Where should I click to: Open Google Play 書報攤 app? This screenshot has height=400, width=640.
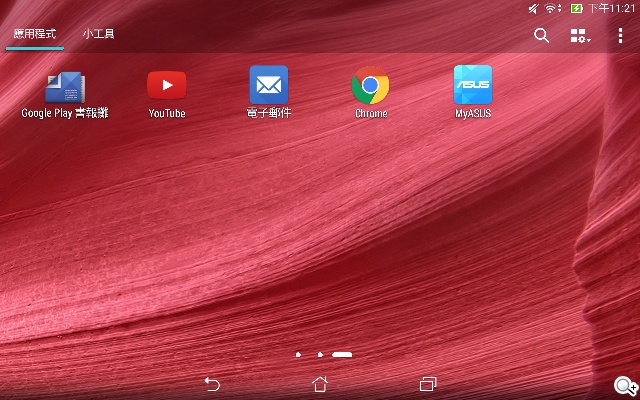pos(65,87)
